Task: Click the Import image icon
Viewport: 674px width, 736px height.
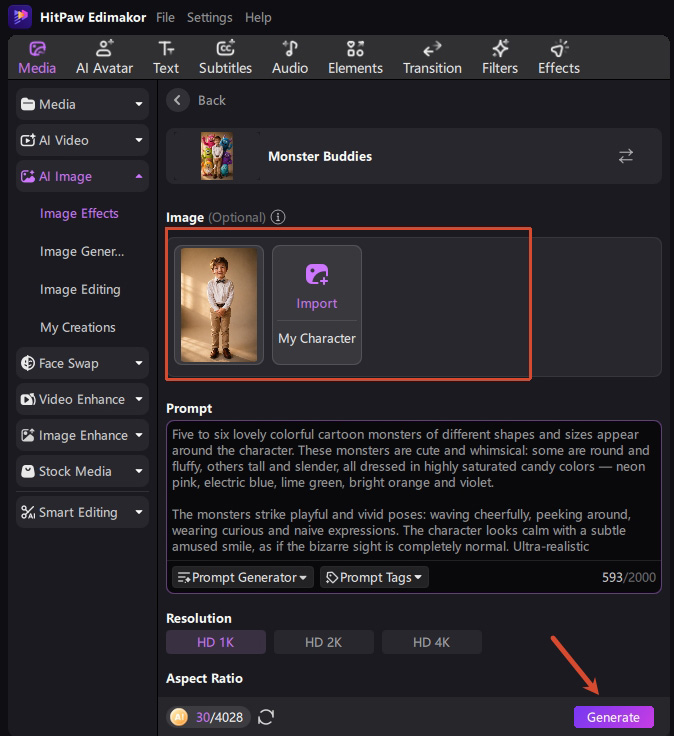Action: tap(317, 275)
